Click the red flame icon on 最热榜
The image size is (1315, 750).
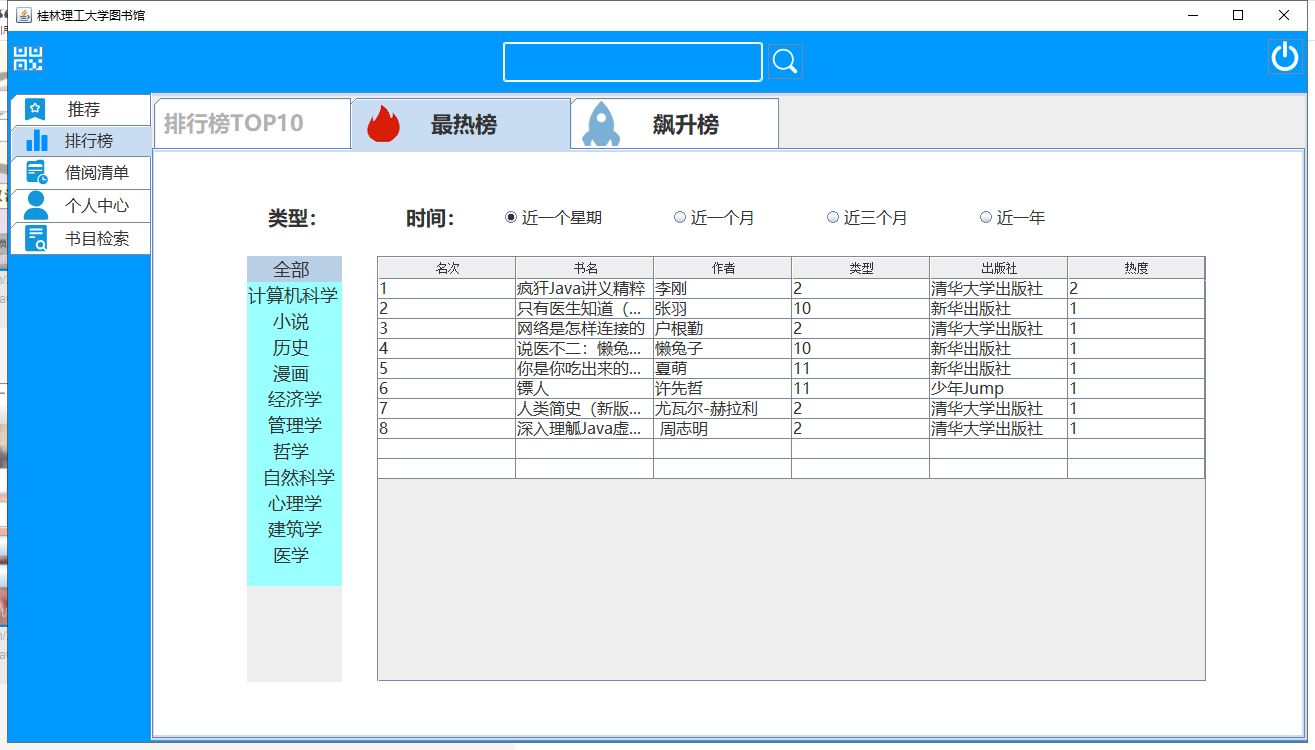pos(384,125)
